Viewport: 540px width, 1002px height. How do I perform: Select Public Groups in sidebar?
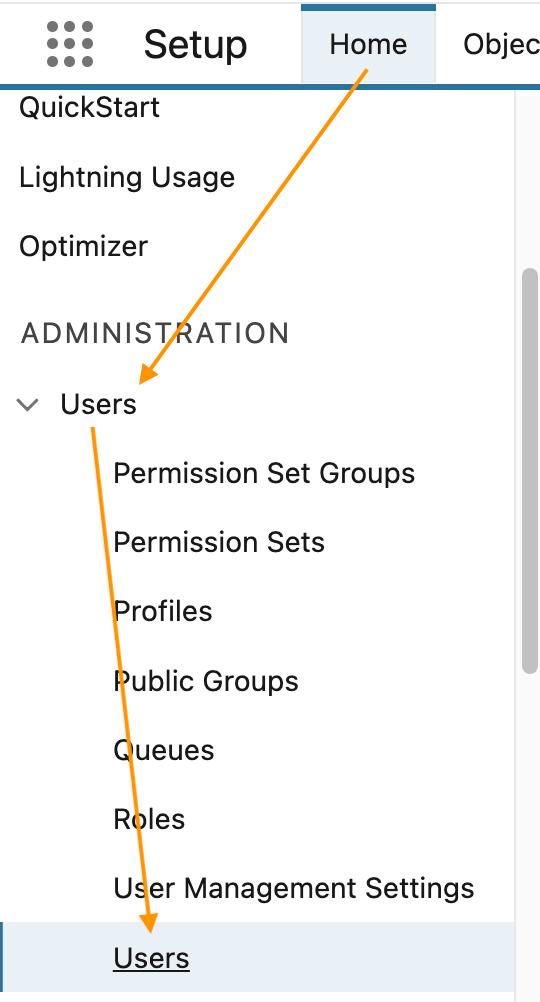206,681
